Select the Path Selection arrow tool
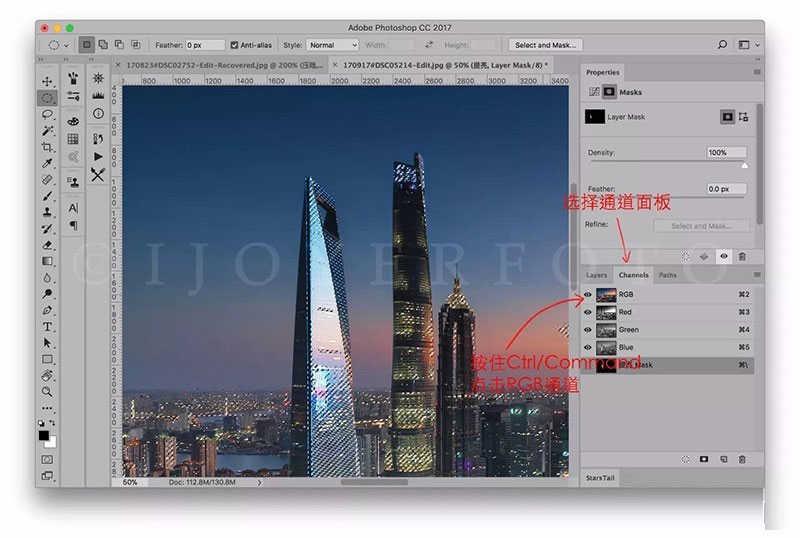This screenshot has width=800, height=538. tap(47, 343)
